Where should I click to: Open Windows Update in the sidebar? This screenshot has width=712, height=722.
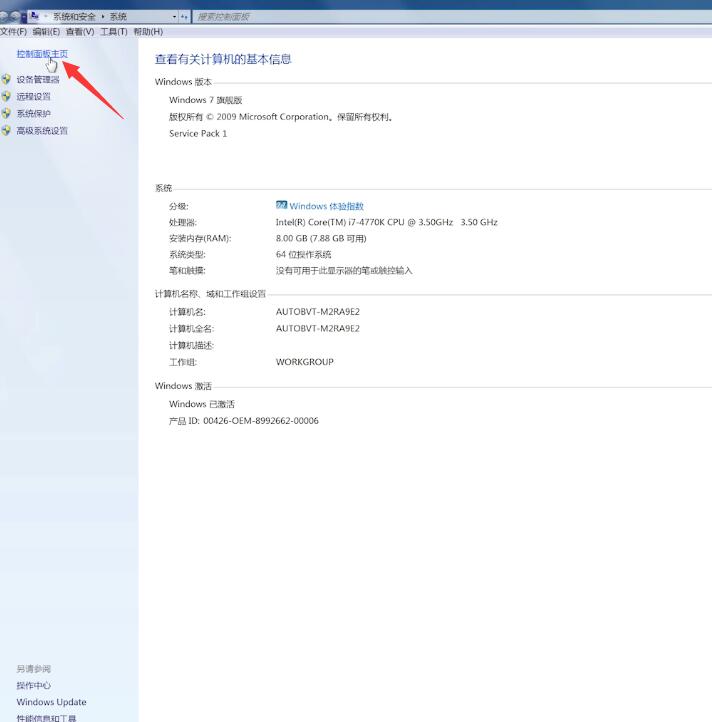[52, 702]
